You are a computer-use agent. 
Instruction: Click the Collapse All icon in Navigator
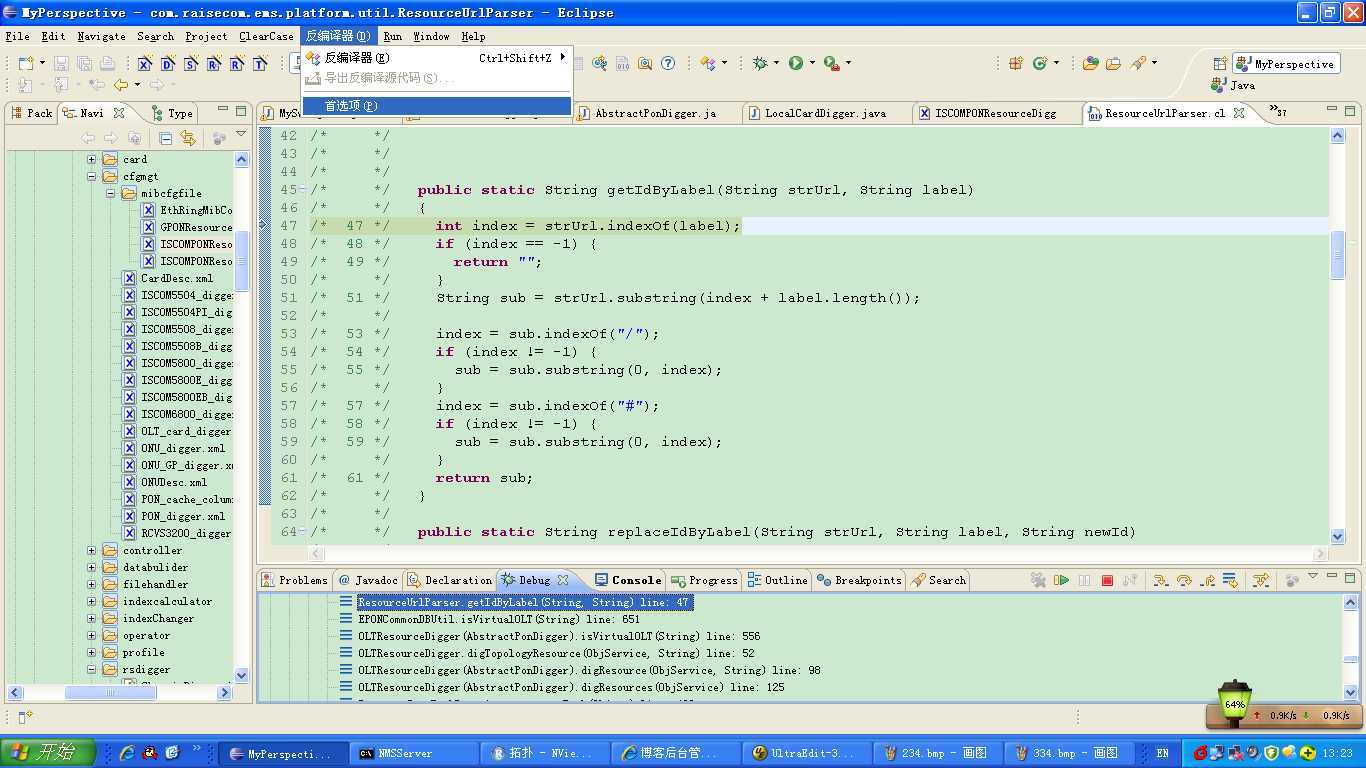click(166, 137)
